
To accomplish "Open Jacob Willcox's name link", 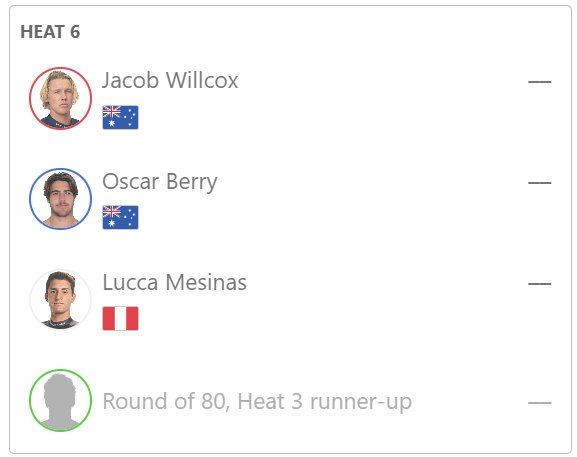I will click(x=170, y=80).
